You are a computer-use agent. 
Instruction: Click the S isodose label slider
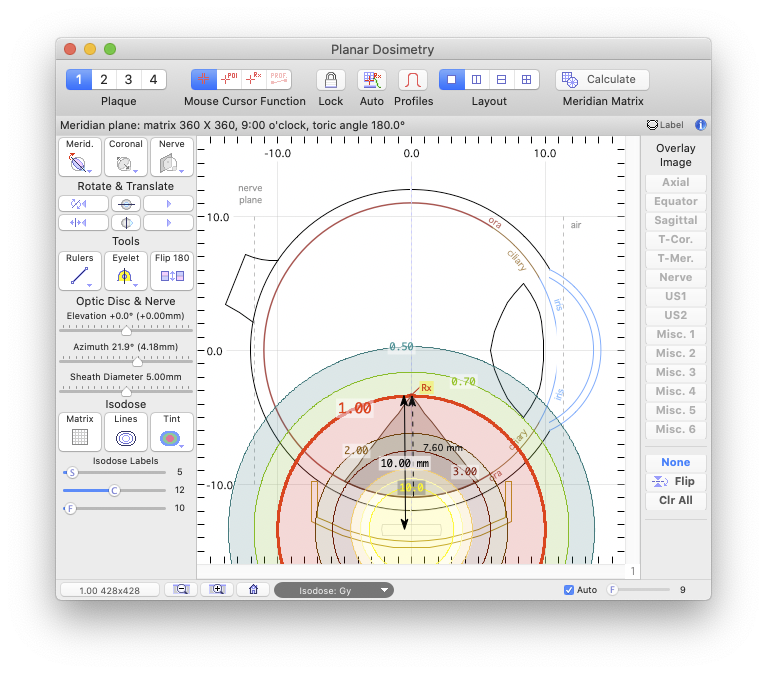tap(72, 472)
